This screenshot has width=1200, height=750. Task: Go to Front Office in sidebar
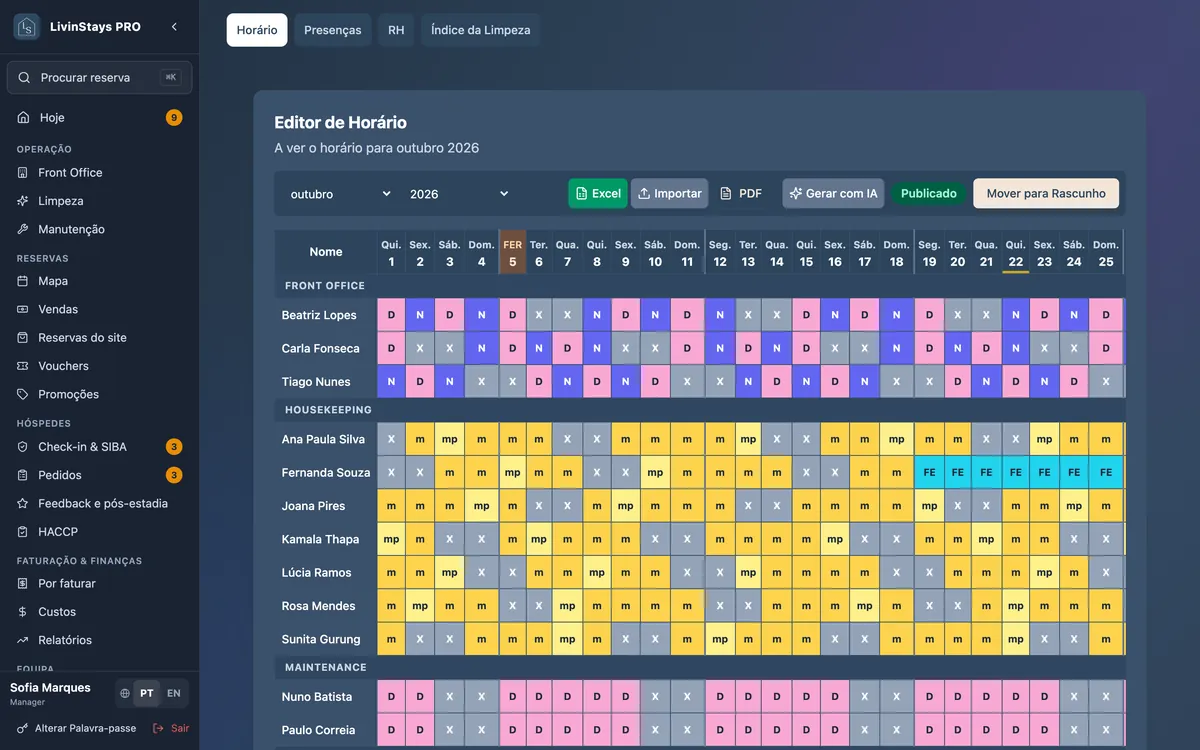(x=99, y=173)
